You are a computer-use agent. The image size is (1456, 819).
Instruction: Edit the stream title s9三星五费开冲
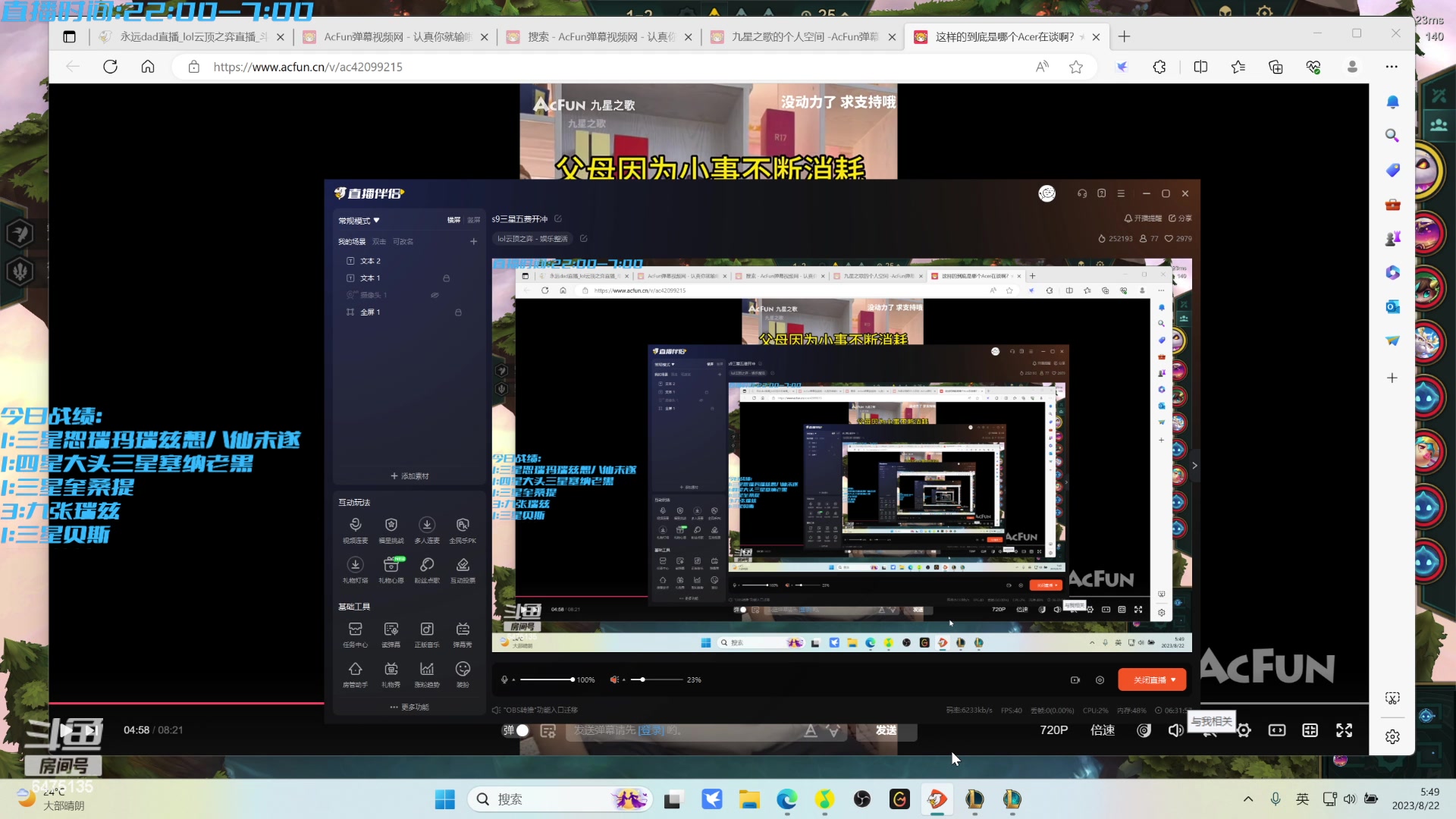tap(558, 218)
